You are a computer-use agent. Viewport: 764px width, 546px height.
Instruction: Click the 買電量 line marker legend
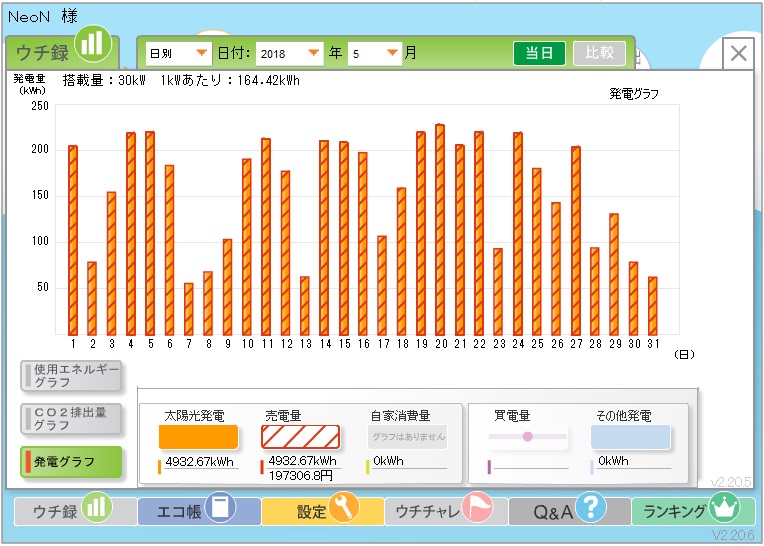coord(528,436)
